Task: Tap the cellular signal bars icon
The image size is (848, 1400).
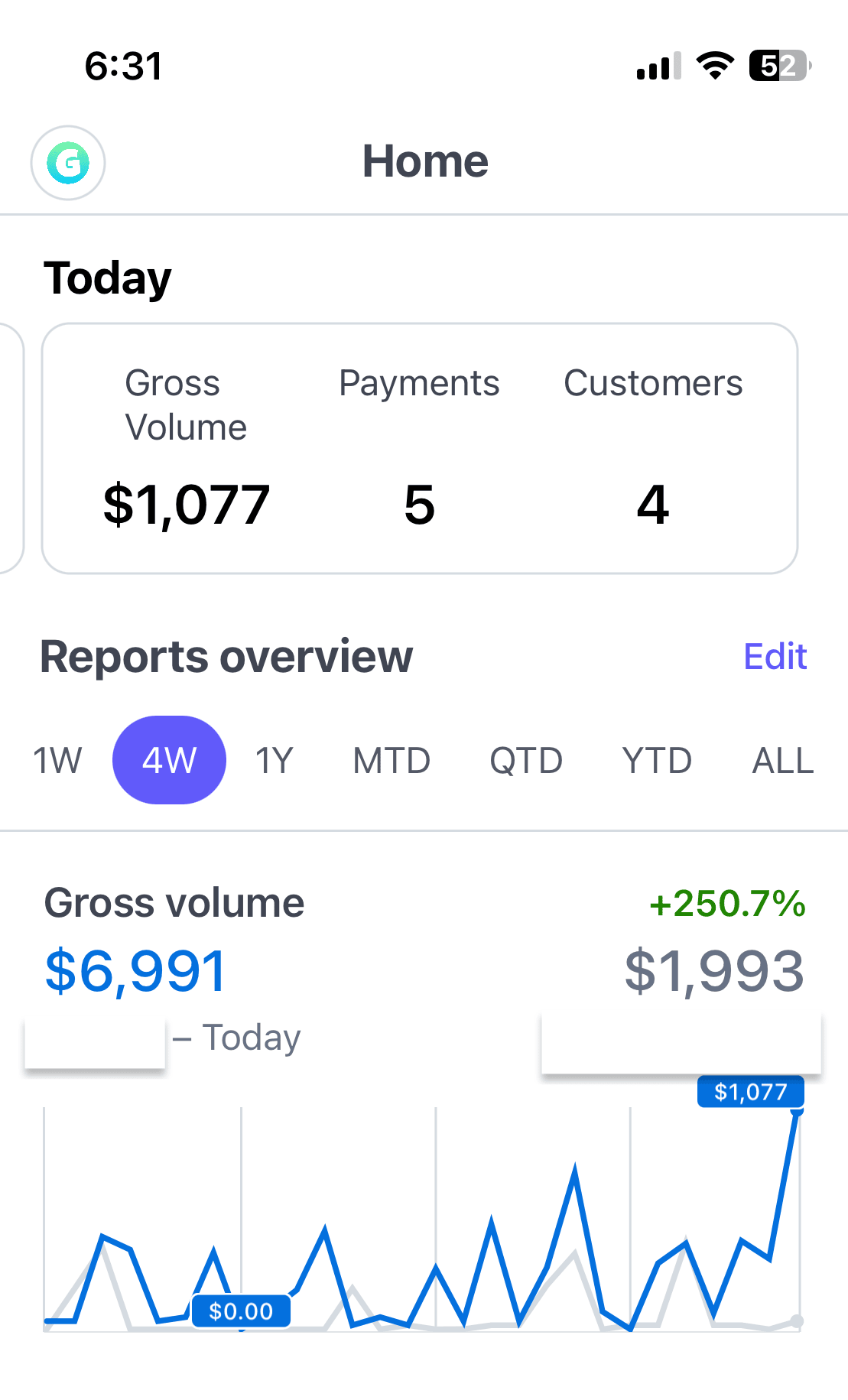Action: (658, 67)
